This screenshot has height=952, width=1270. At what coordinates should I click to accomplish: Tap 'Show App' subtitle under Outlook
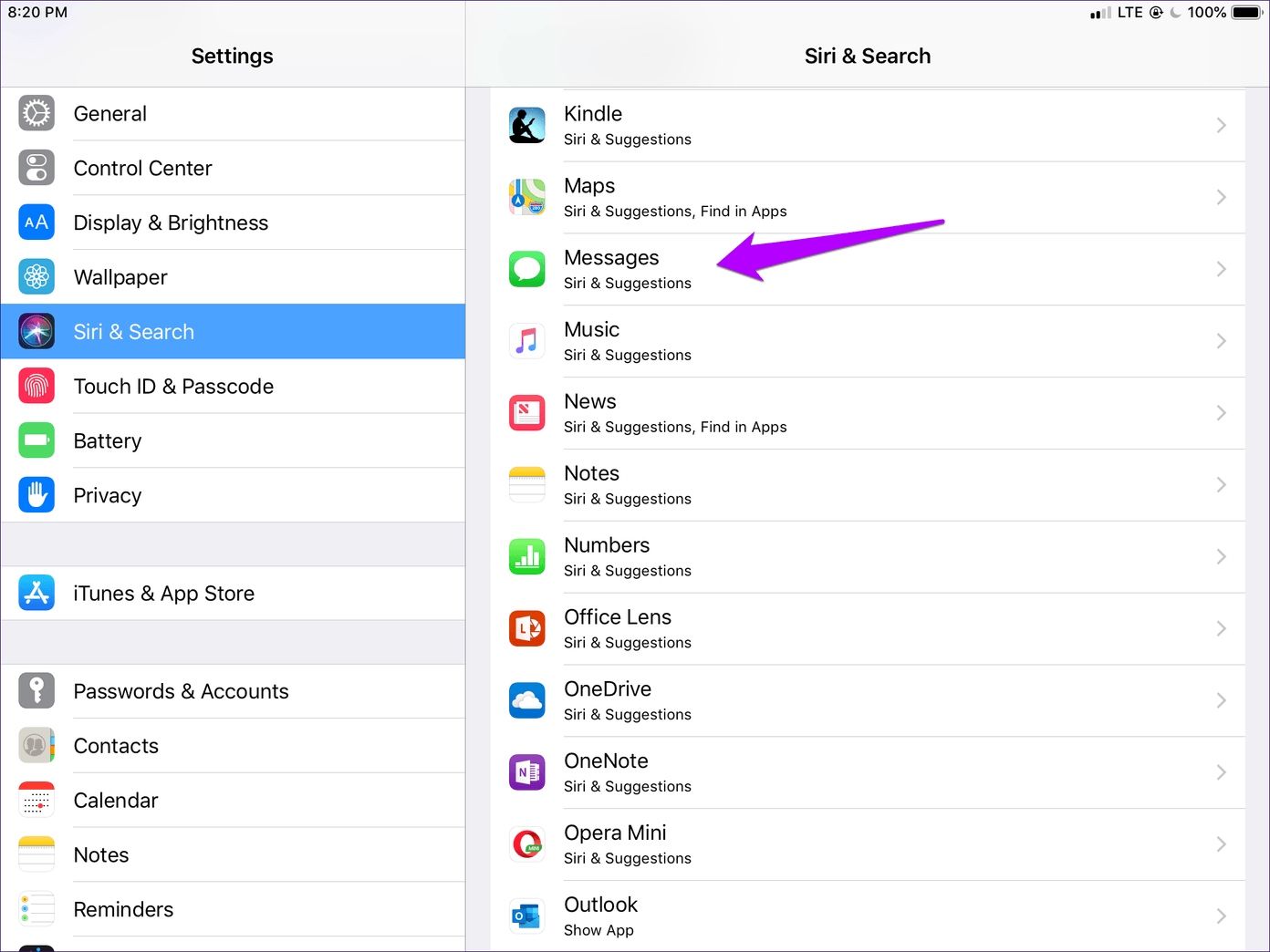point(599,930)
